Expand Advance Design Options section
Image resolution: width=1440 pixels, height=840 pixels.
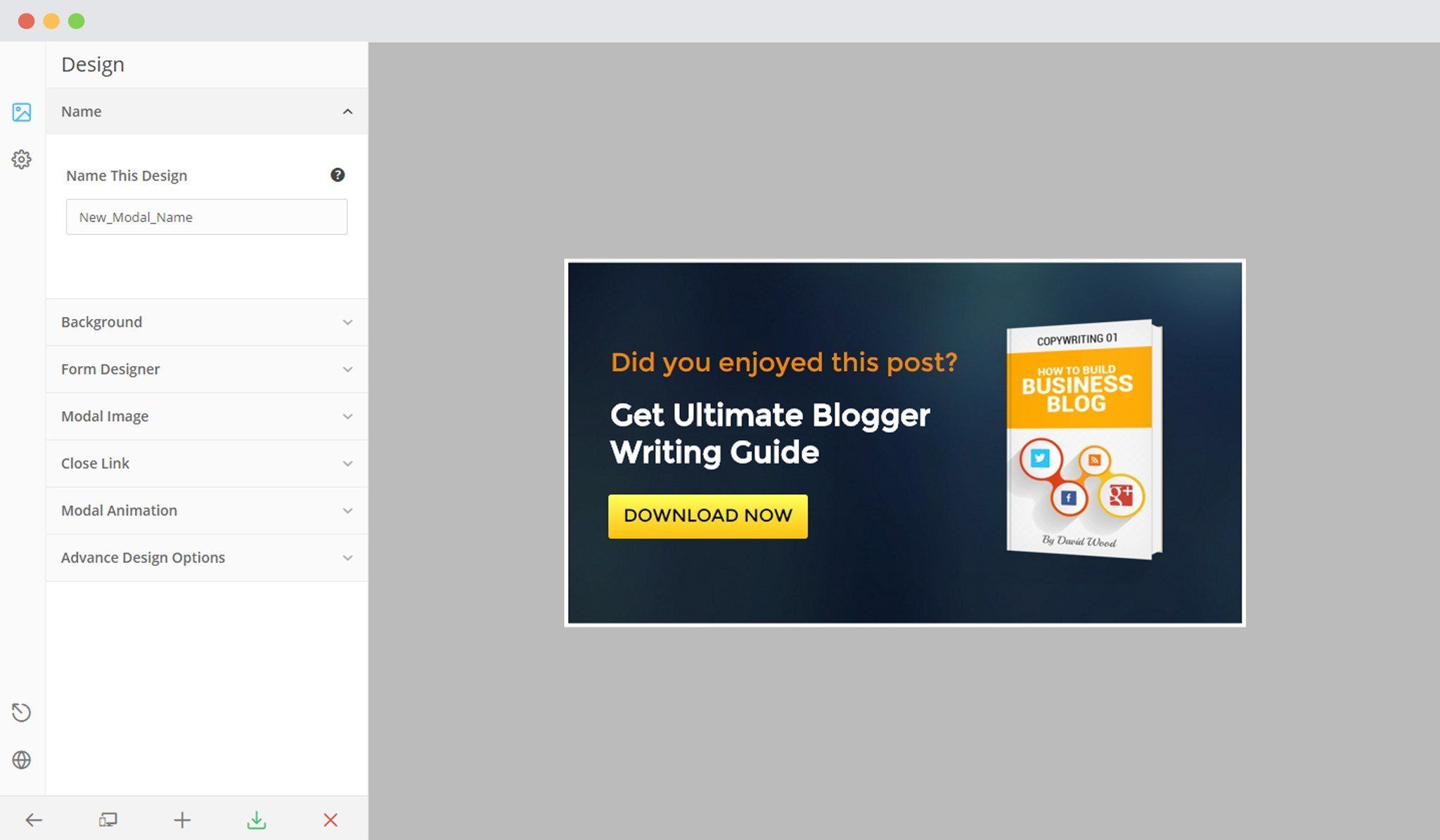tap(207, 557)
